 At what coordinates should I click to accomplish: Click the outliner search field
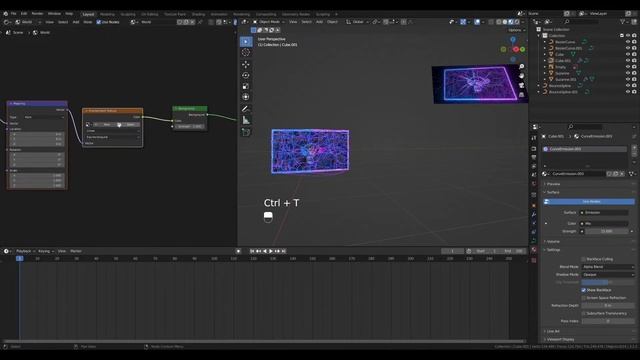(582, 22)
